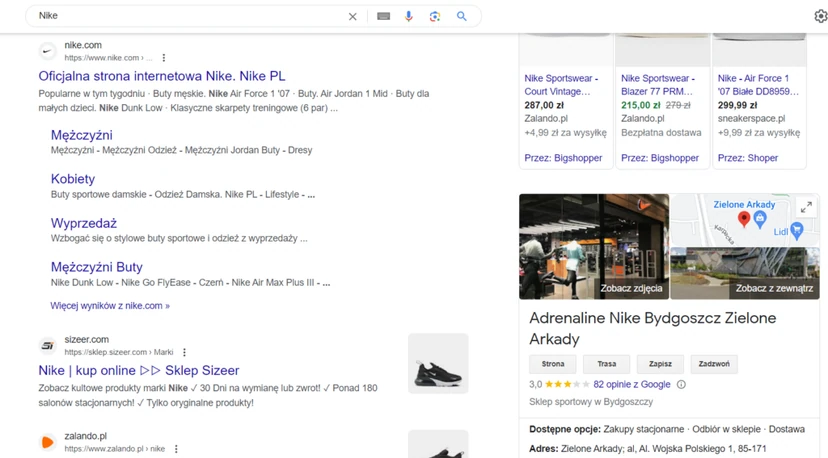The image size is (828, 458).
Task: Open the Wyprzedaż sitelink
Action: click(83, 223)
